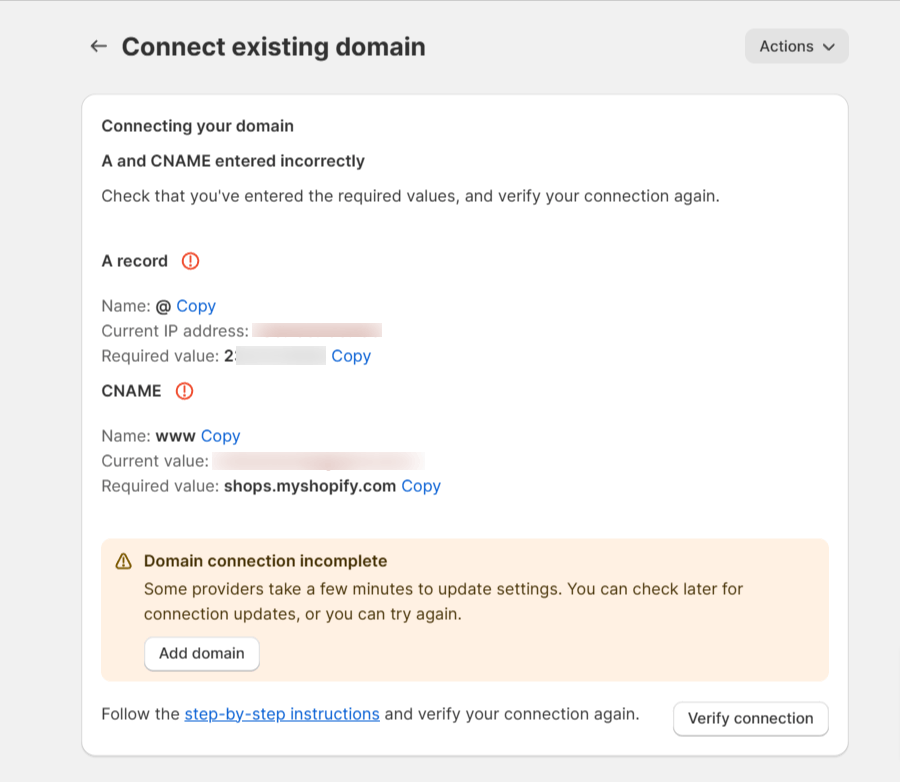
Task: Click the red error icon beside A record
Action: click(x=190, y=261)
